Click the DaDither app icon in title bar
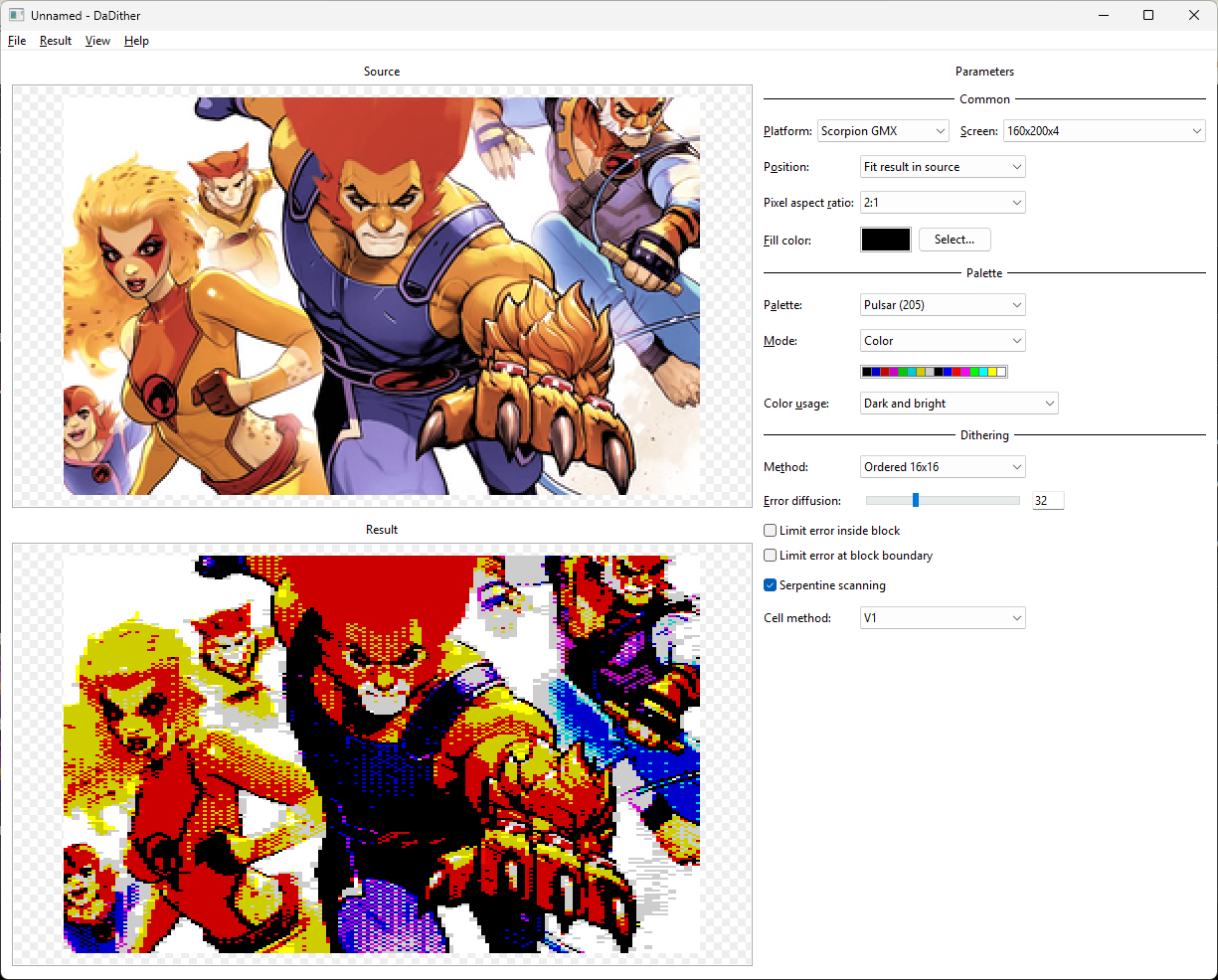The width and height of the screenshot is (1218, 980). point(16,15)
